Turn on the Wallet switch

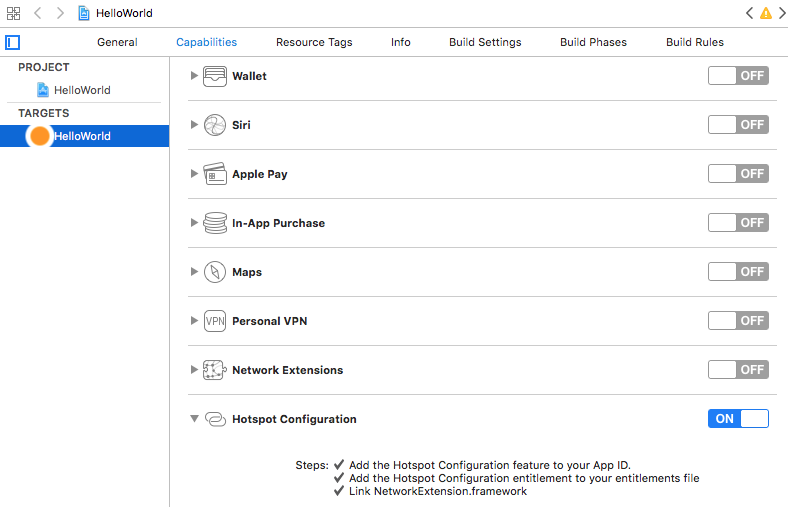738,76
